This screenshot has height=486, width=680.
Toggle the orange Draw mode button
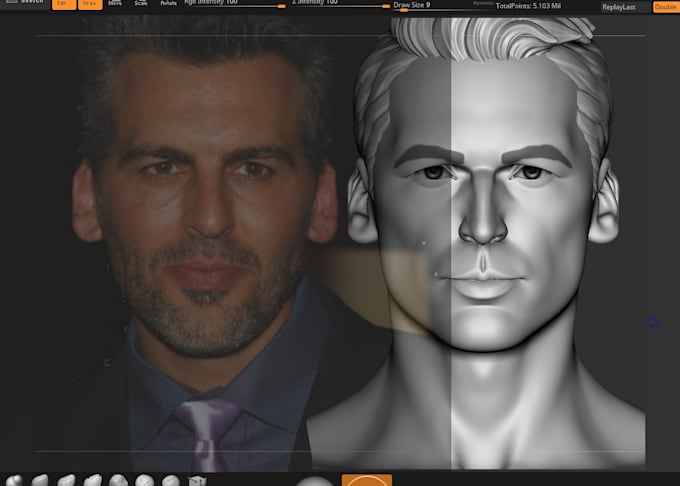(90, 4)
